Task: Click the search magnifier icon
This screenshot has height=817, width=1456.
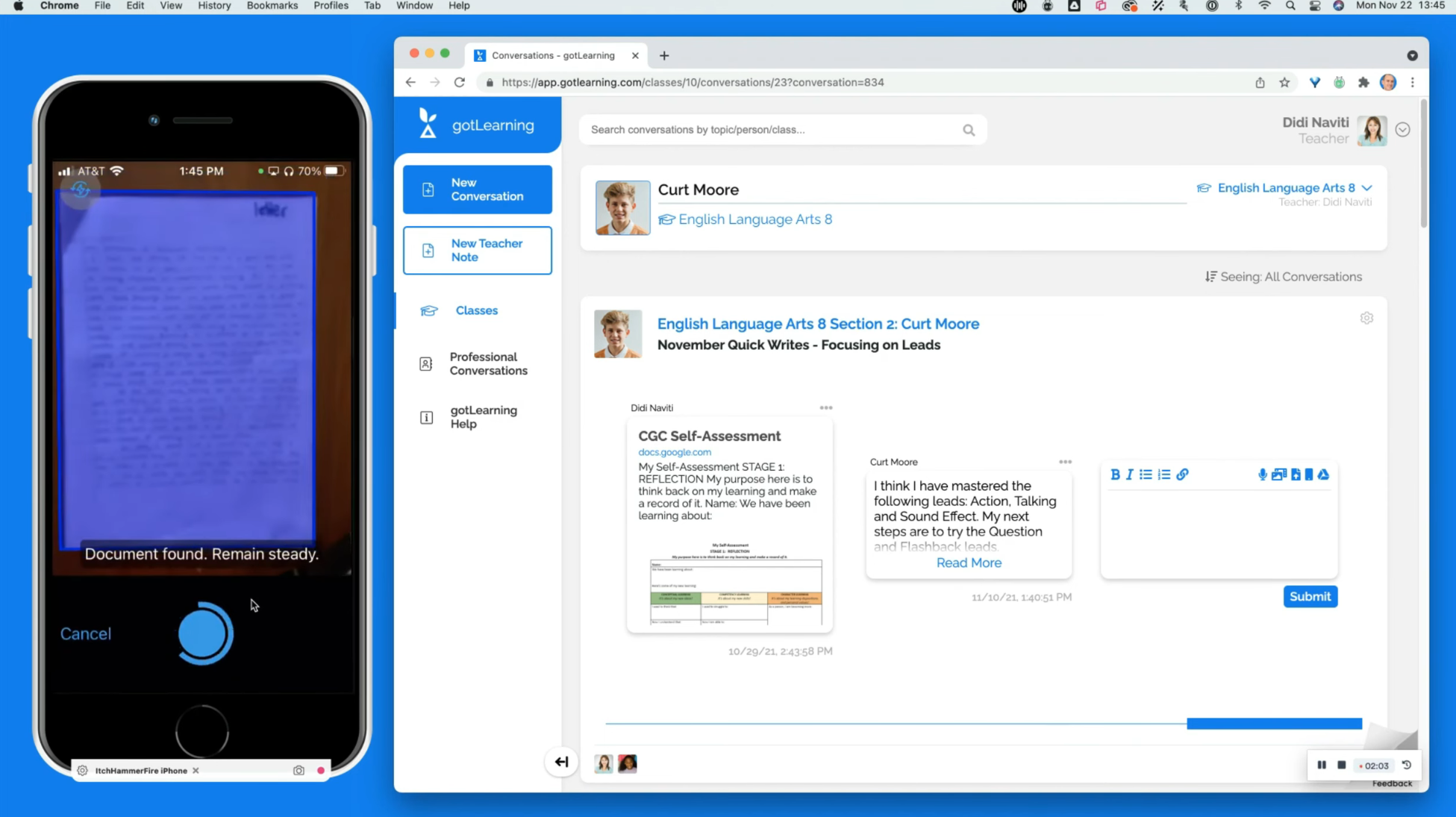Action: point(969,130)
